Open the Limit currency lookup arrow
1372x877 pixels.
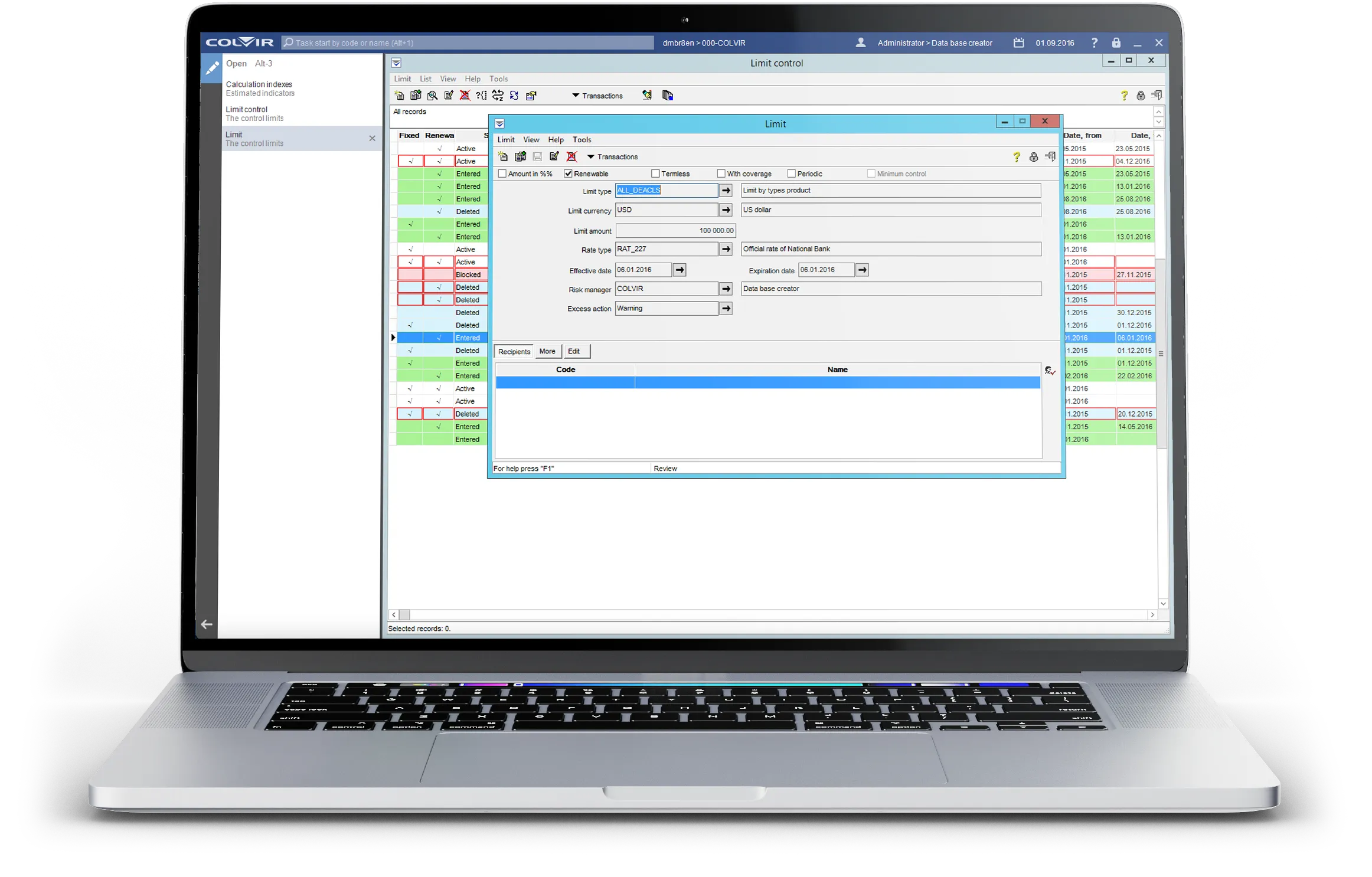tap(726, 210)
